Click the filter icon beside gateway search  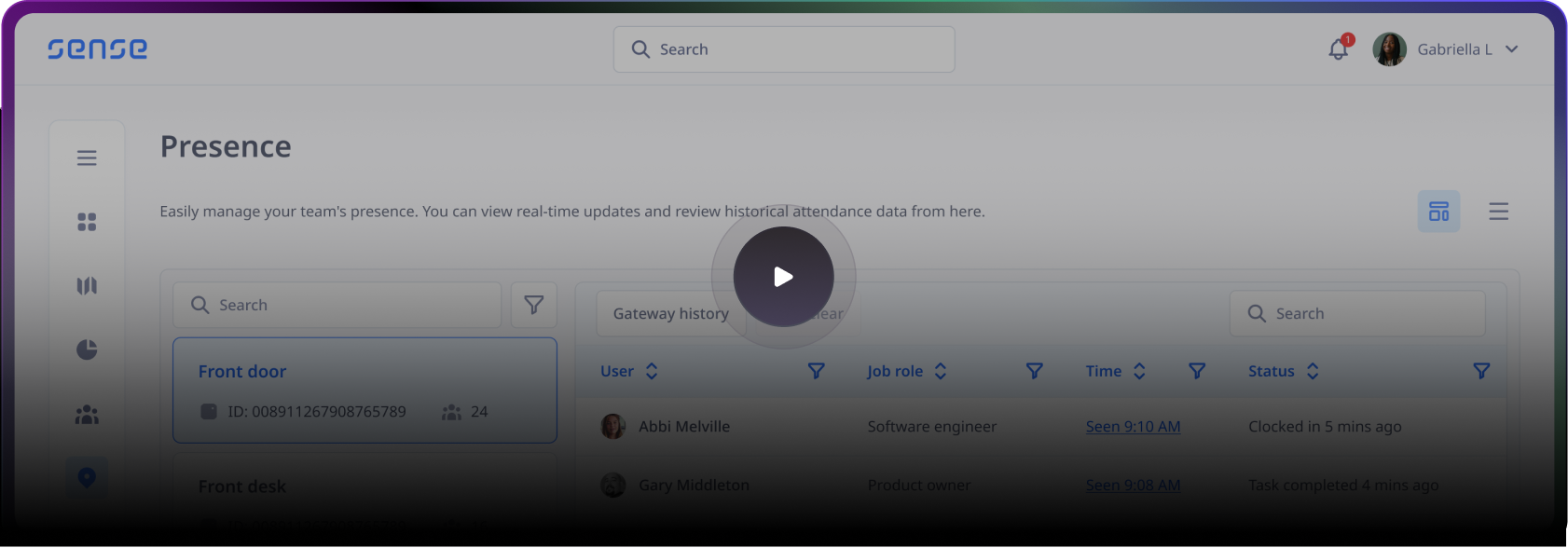point(533,305)
